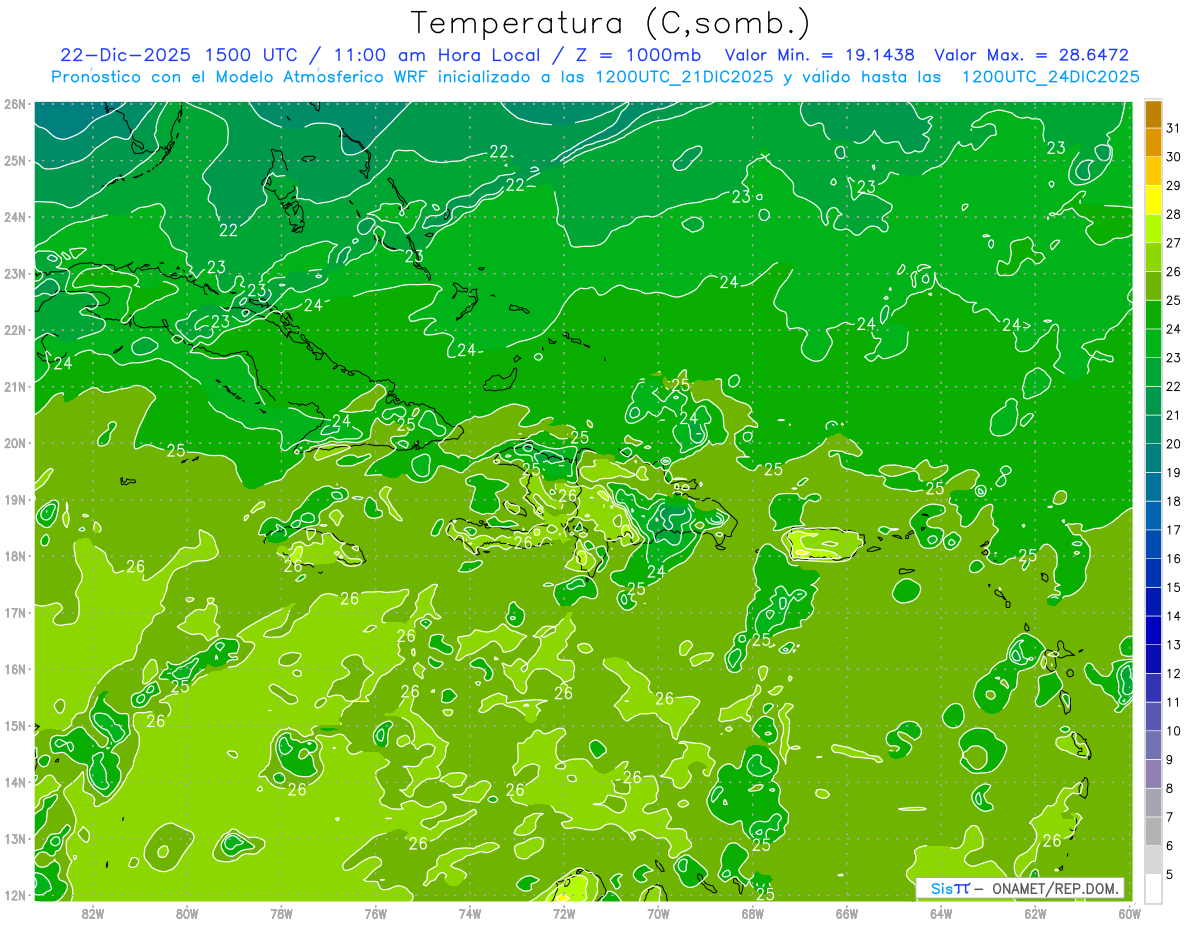This screenshot has width=1200, height=927.
Task: Click the '18N' latitude axis label
Action: 15,556
